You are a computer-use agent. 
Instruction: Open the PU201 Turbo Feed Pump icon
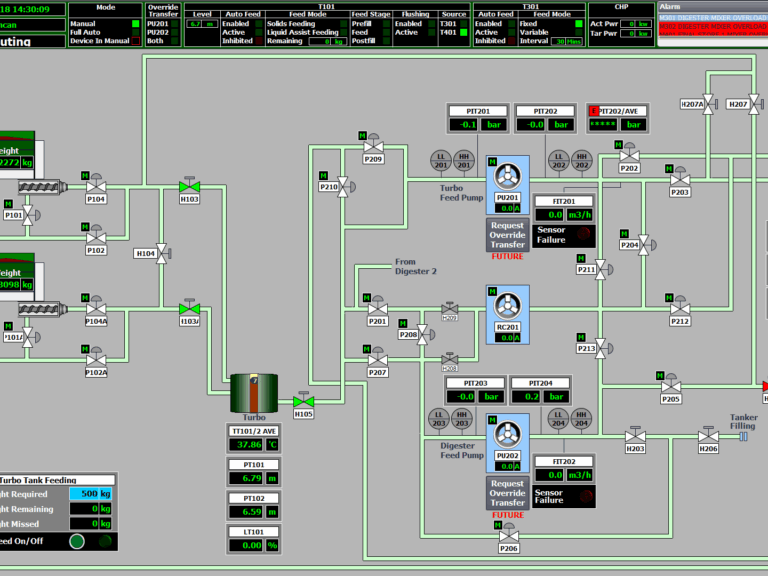tap(507, 176)
